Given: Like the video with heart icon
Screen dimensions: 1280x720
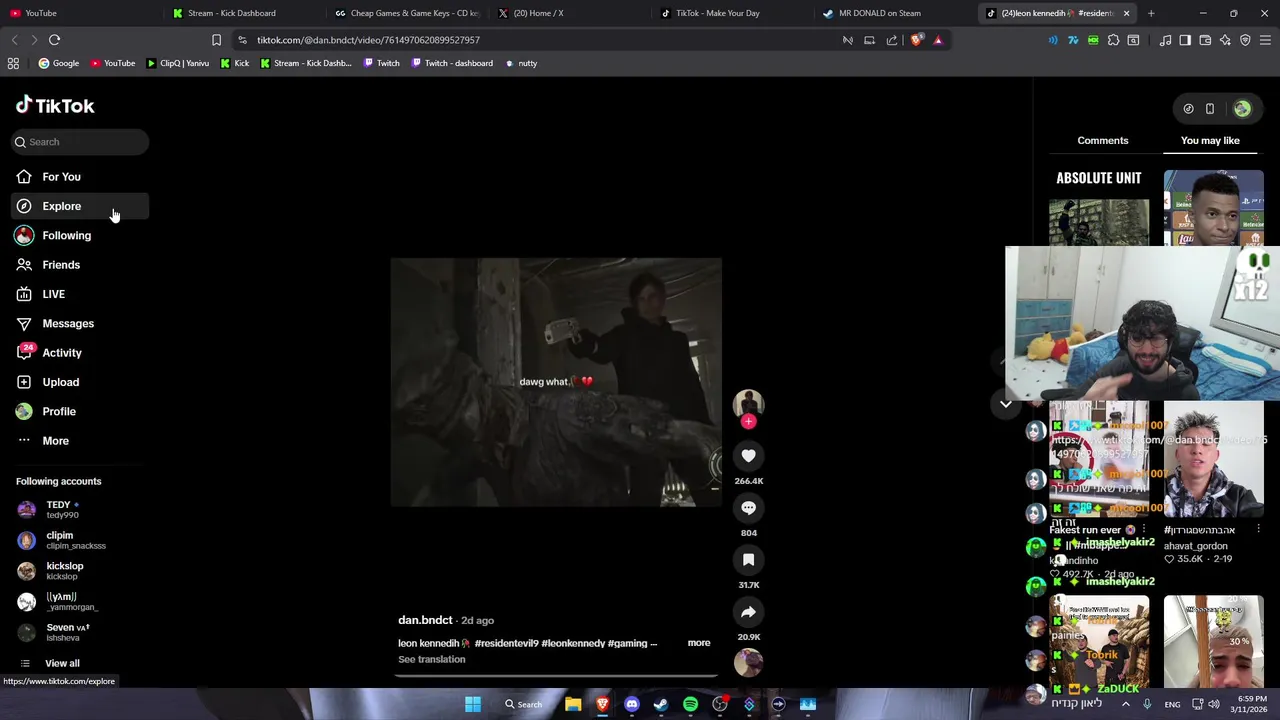Looking at the screenshot, I should (748, 456).
